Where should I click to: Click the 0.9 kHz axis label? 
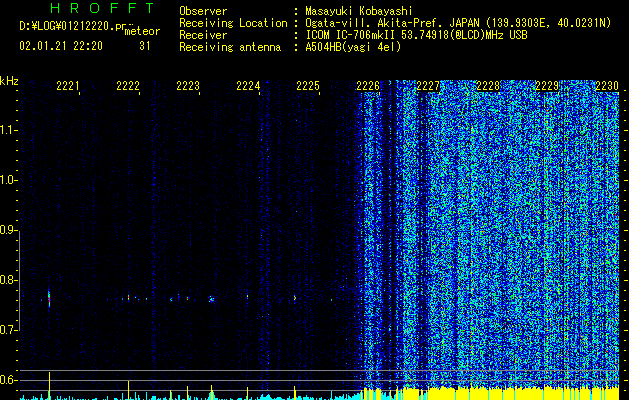(x=7, y=230)
